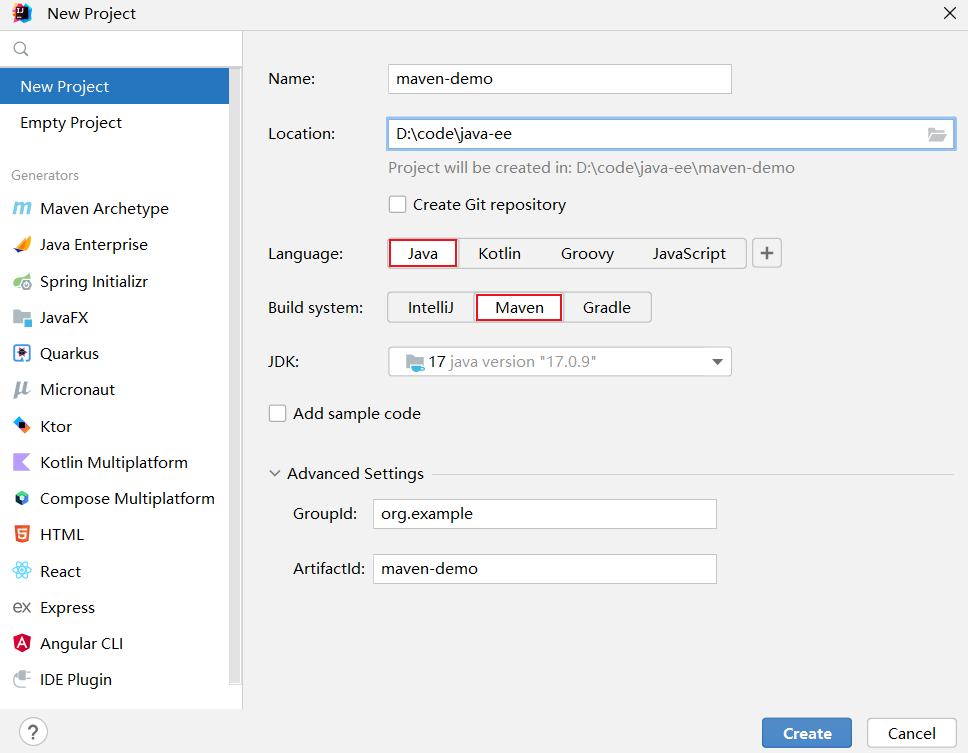Select the Quarkus generator label
The width and height of the screenshot is (968, 753).
(69, 354)
